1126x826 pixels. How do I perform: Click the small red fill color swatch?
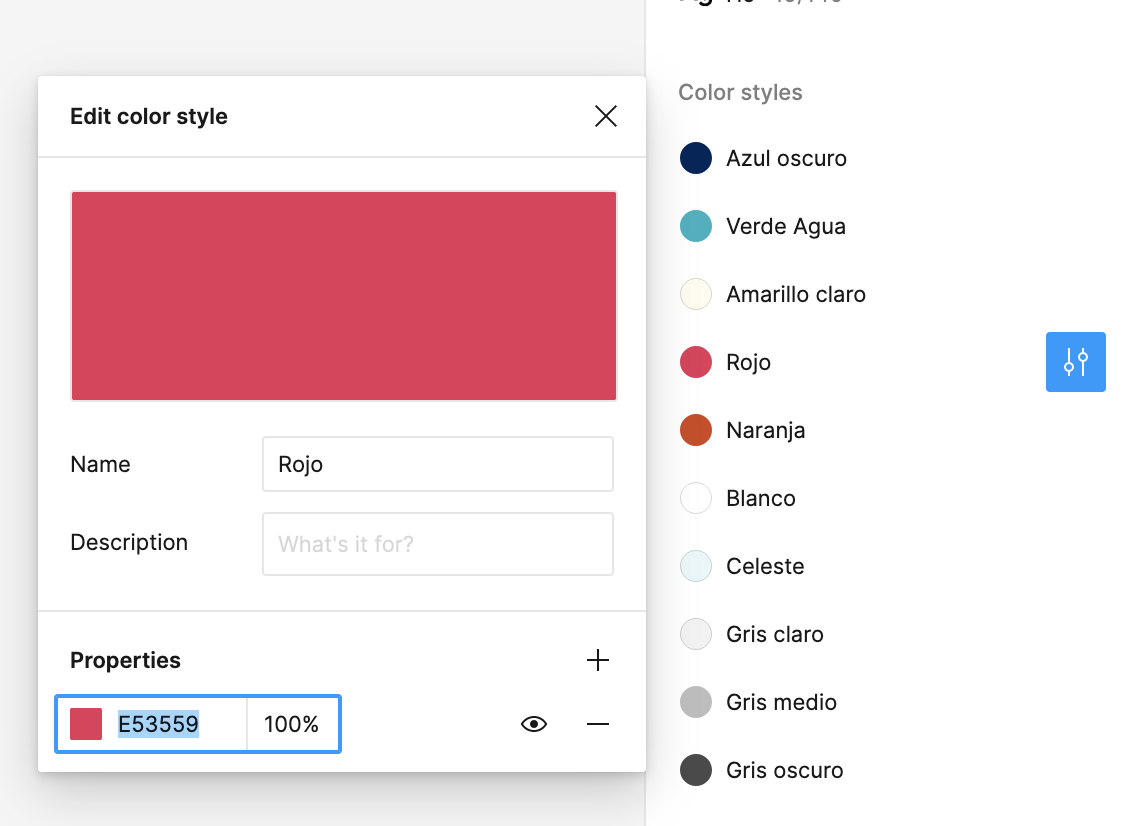[87, 723]
